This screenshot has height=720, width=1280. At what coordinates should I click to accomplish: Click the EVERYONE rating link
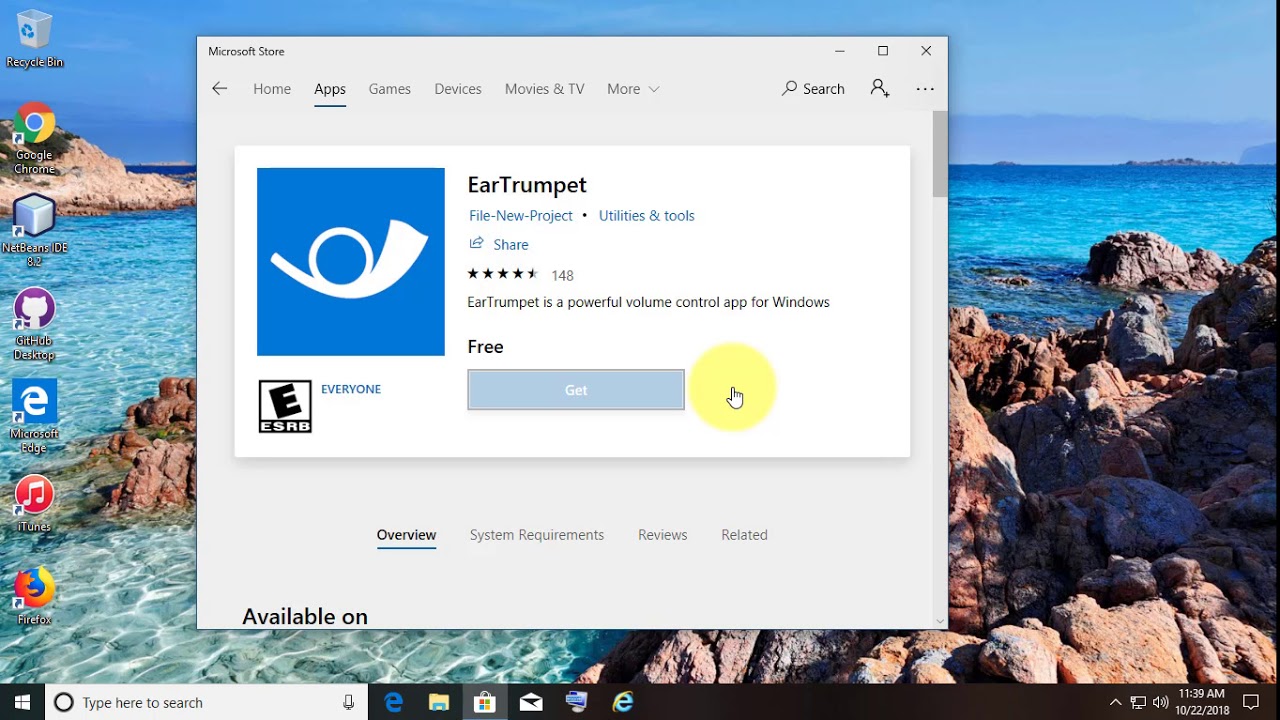[x=351, y=389]
